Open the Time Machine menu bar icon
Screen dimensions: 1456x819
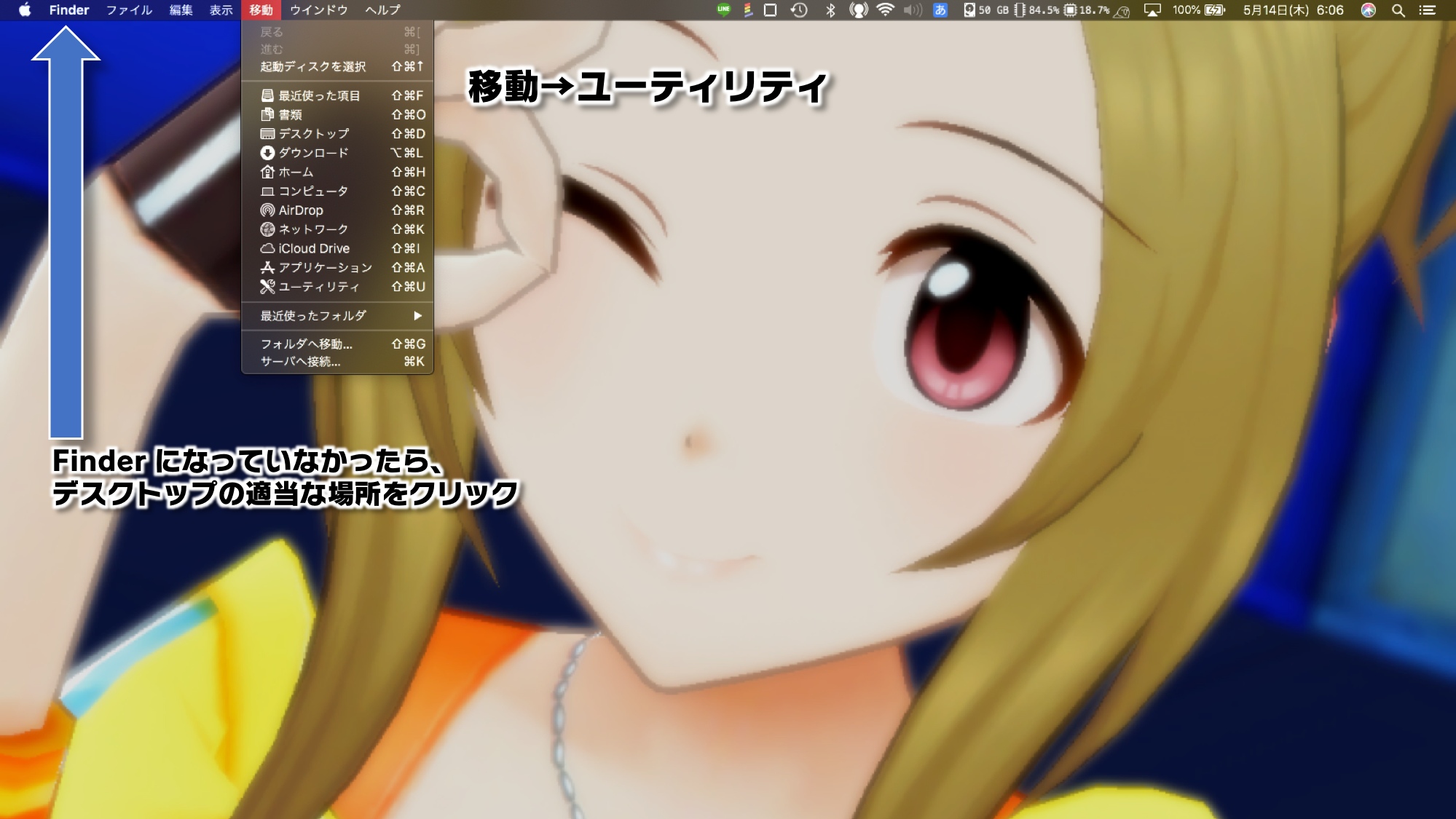[799, 10]
